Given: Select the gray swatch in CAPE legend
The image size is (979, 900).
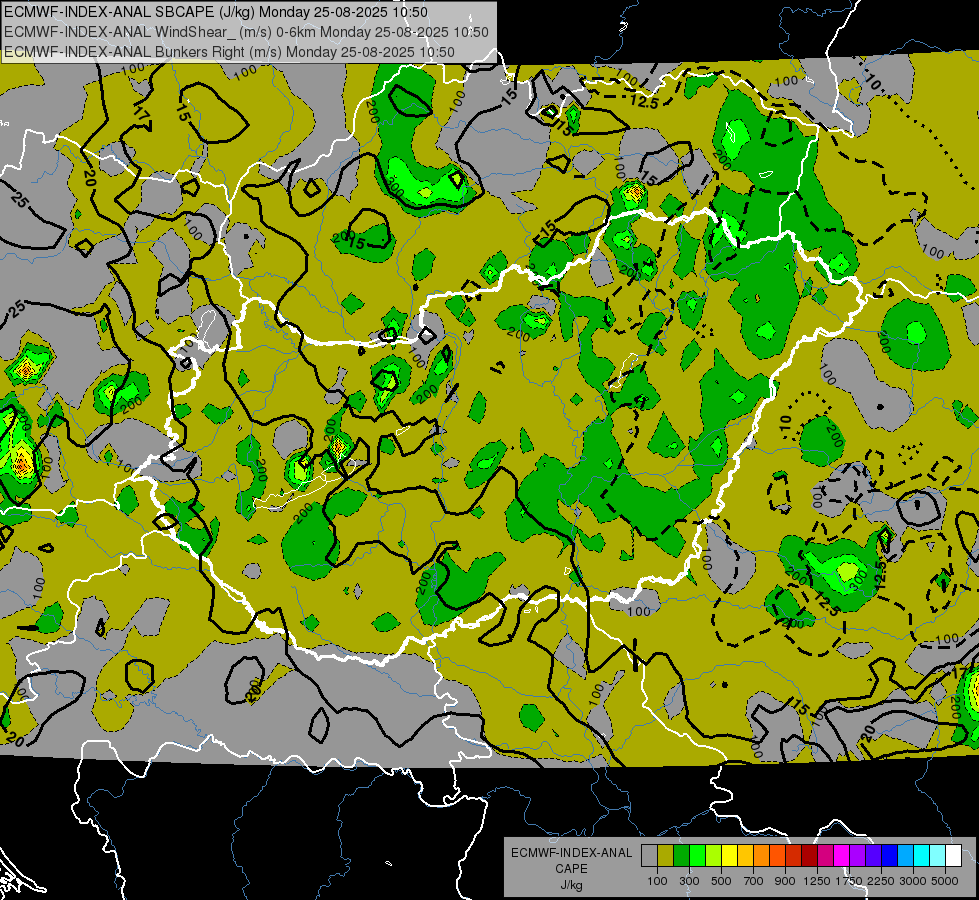Looking at the screenshot, I should [x=649, y=856].
